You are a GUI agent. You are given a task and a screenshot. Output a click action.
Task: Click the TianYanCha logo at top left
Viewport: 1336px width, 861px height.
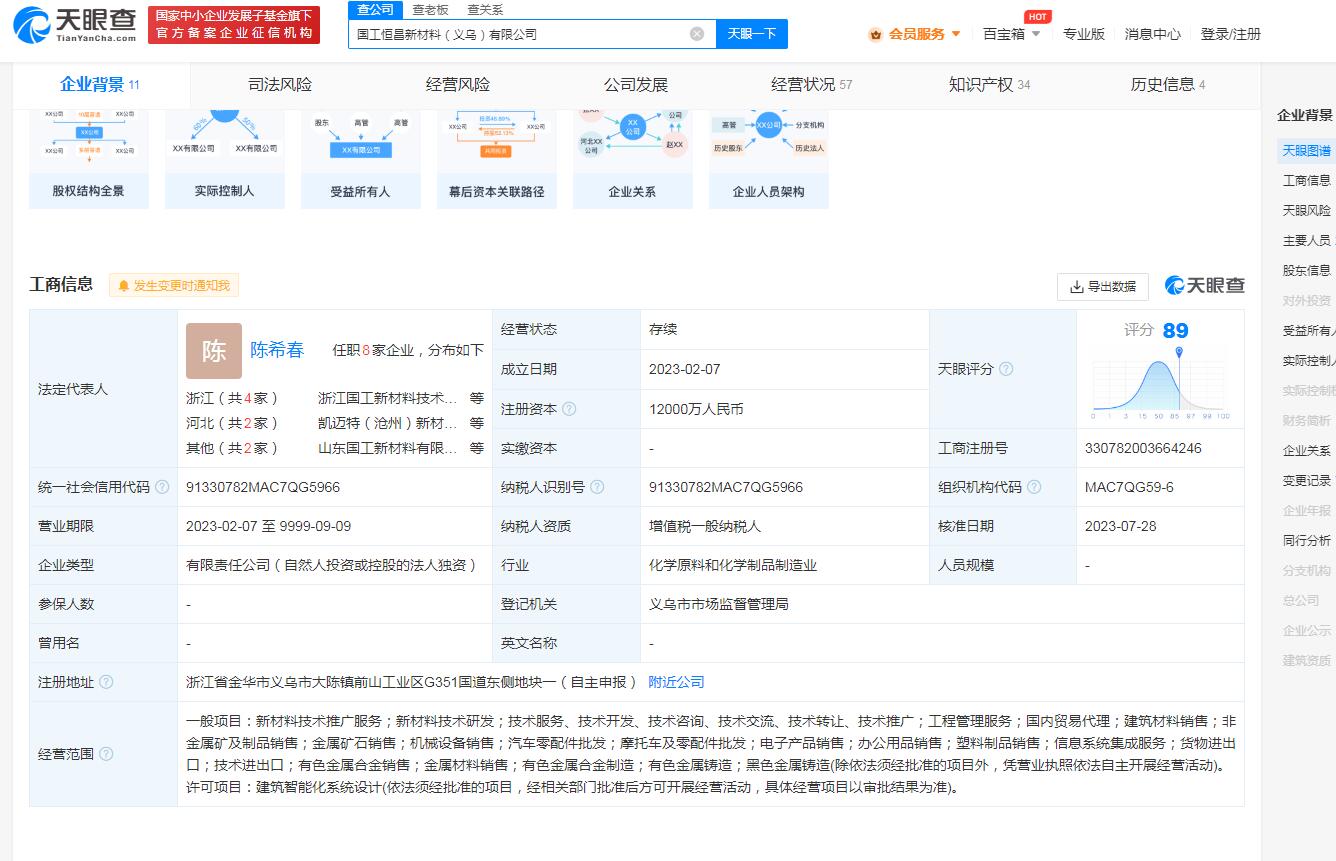coord(75,24)
